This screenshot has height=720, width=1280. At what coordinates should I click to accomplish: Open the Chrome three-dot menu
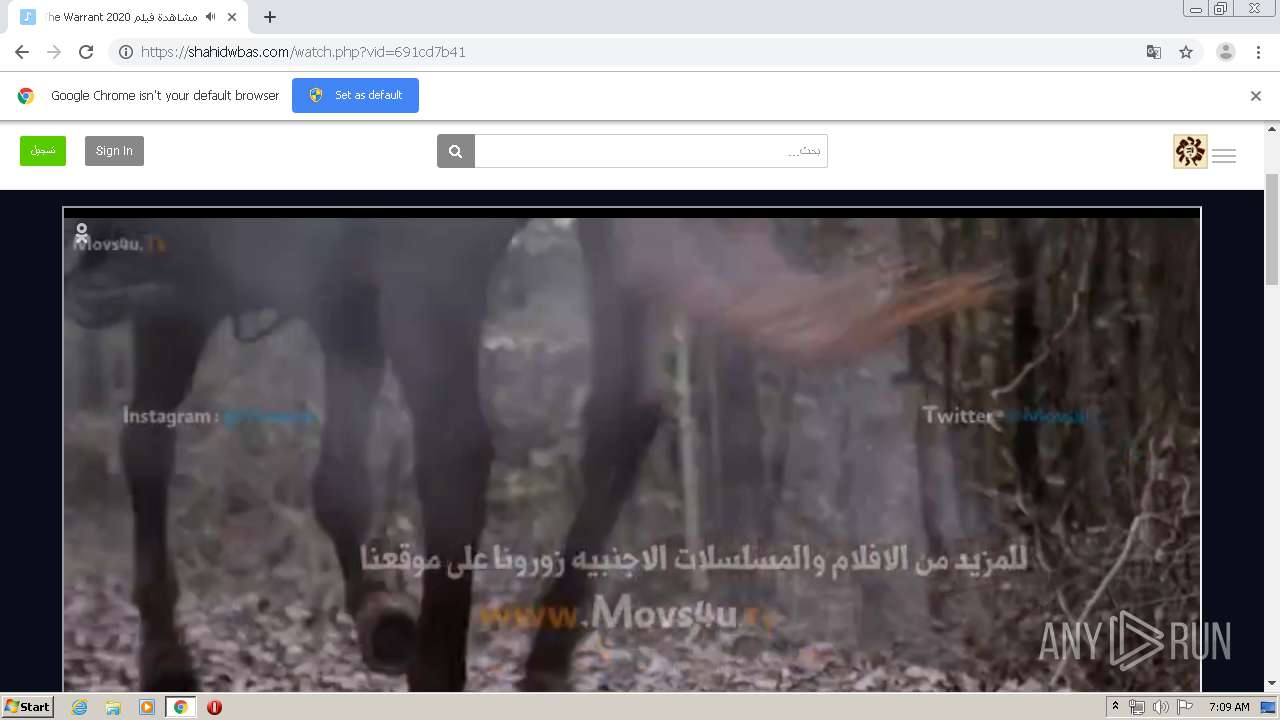click(x=1258, y=52)
